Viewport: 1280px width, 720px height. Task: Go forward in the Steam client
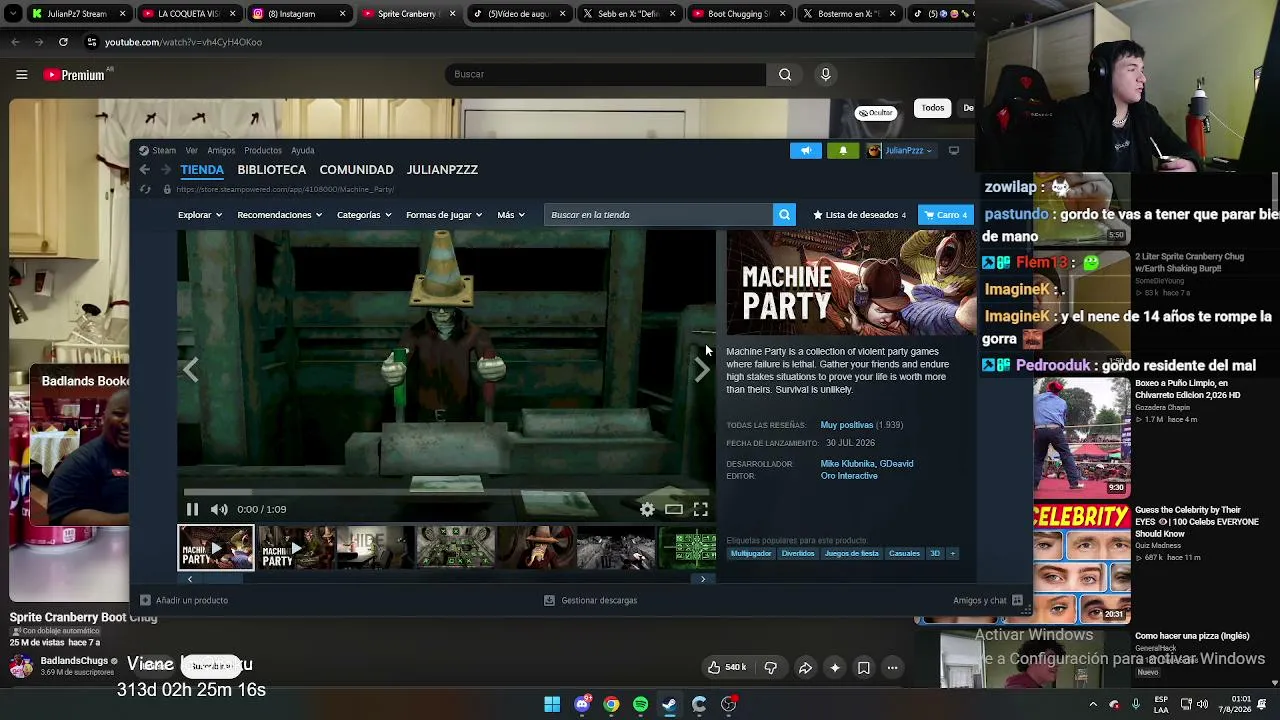click(x=166, y=170)
